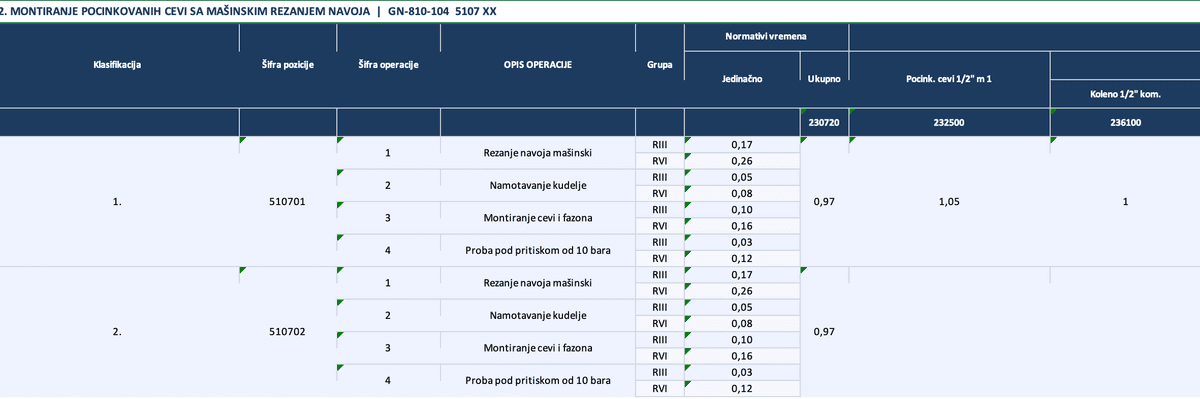The height and width of the screenshot is (399, 1200).
Task: Select operation code 3 in the 510701 block
Action: click(x=388, y=218)
